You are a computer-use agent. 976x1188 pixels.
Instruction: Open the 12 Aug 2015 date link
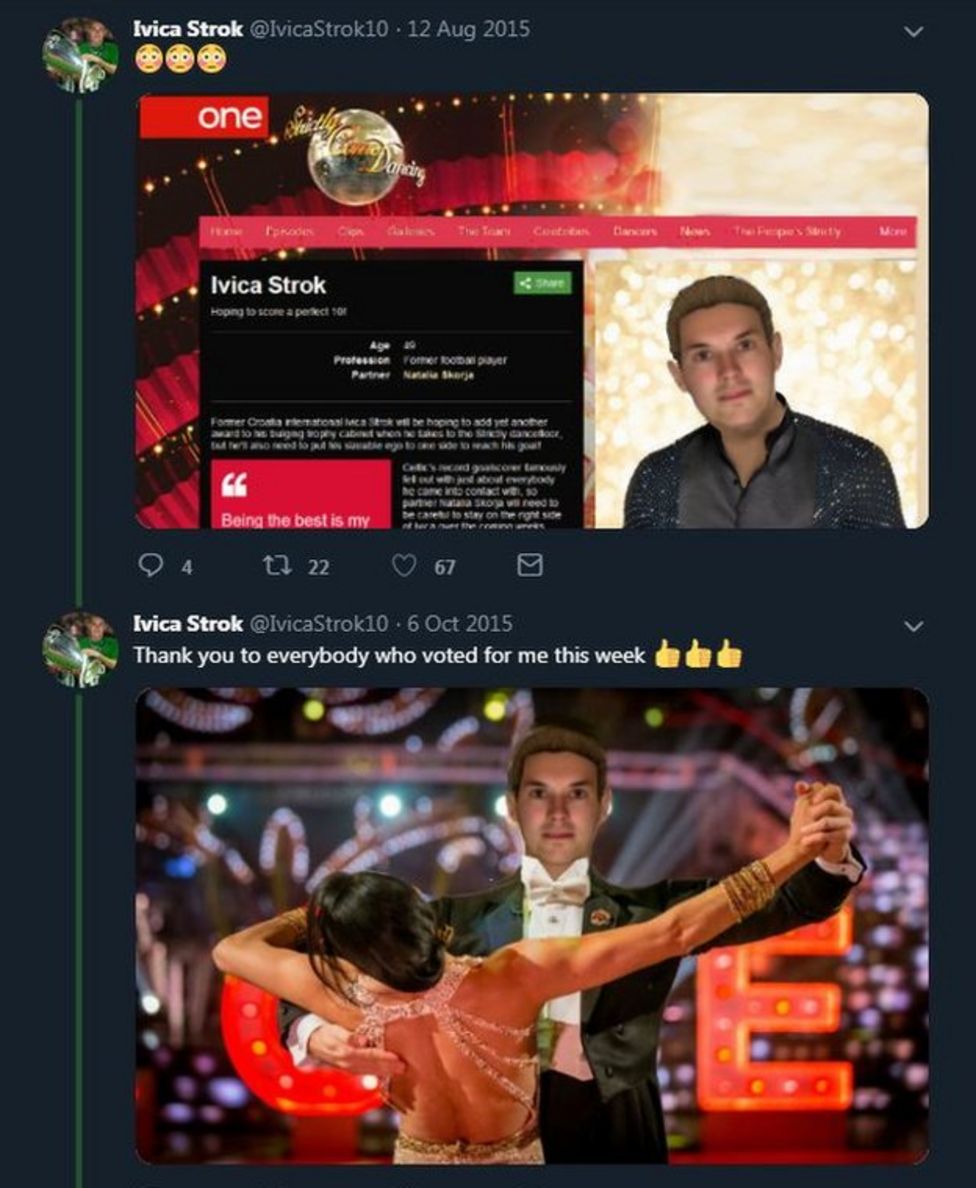click(469, 29)
